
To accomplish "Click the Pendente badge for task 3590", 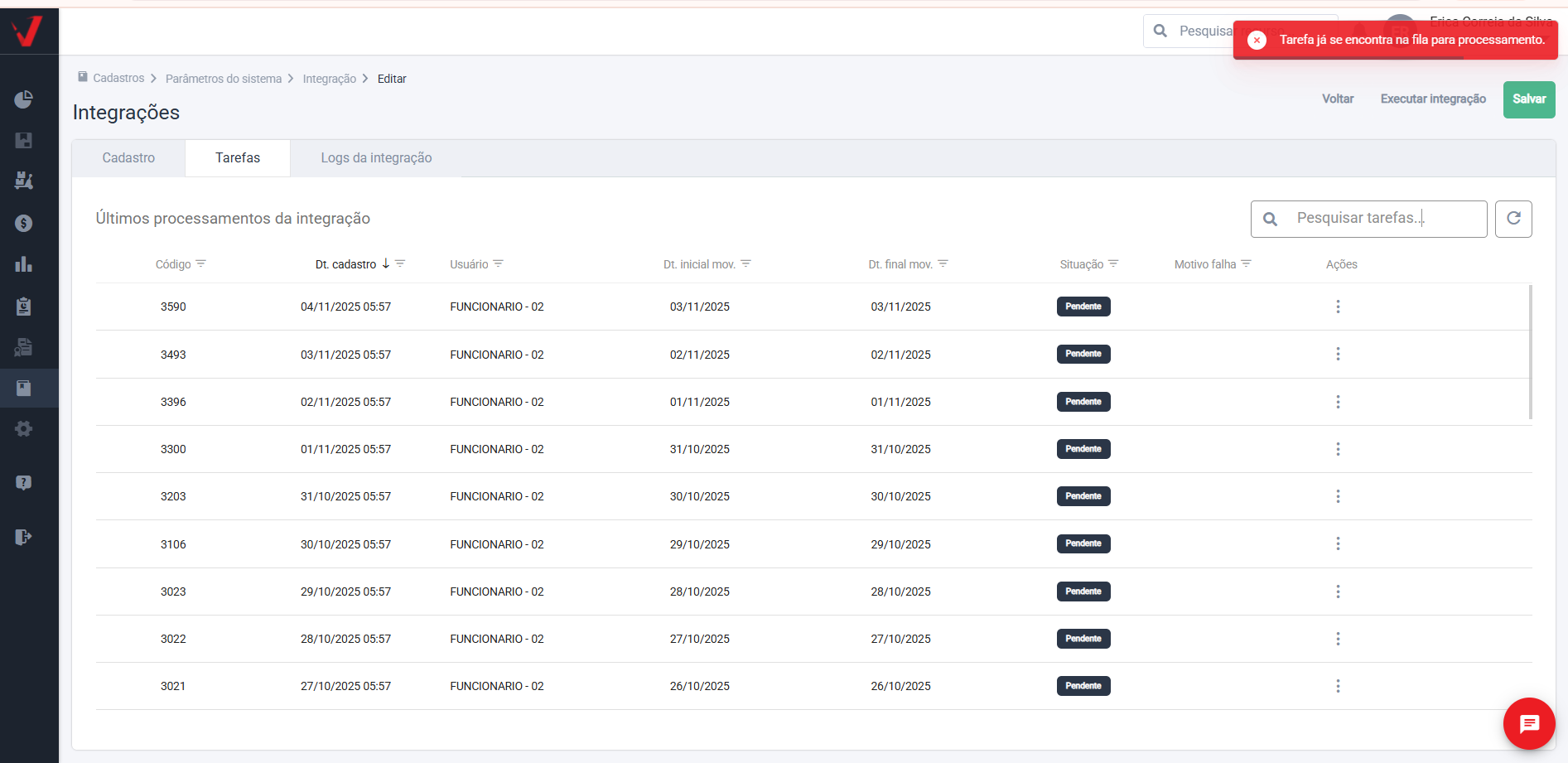I will tap(1083, 307).
